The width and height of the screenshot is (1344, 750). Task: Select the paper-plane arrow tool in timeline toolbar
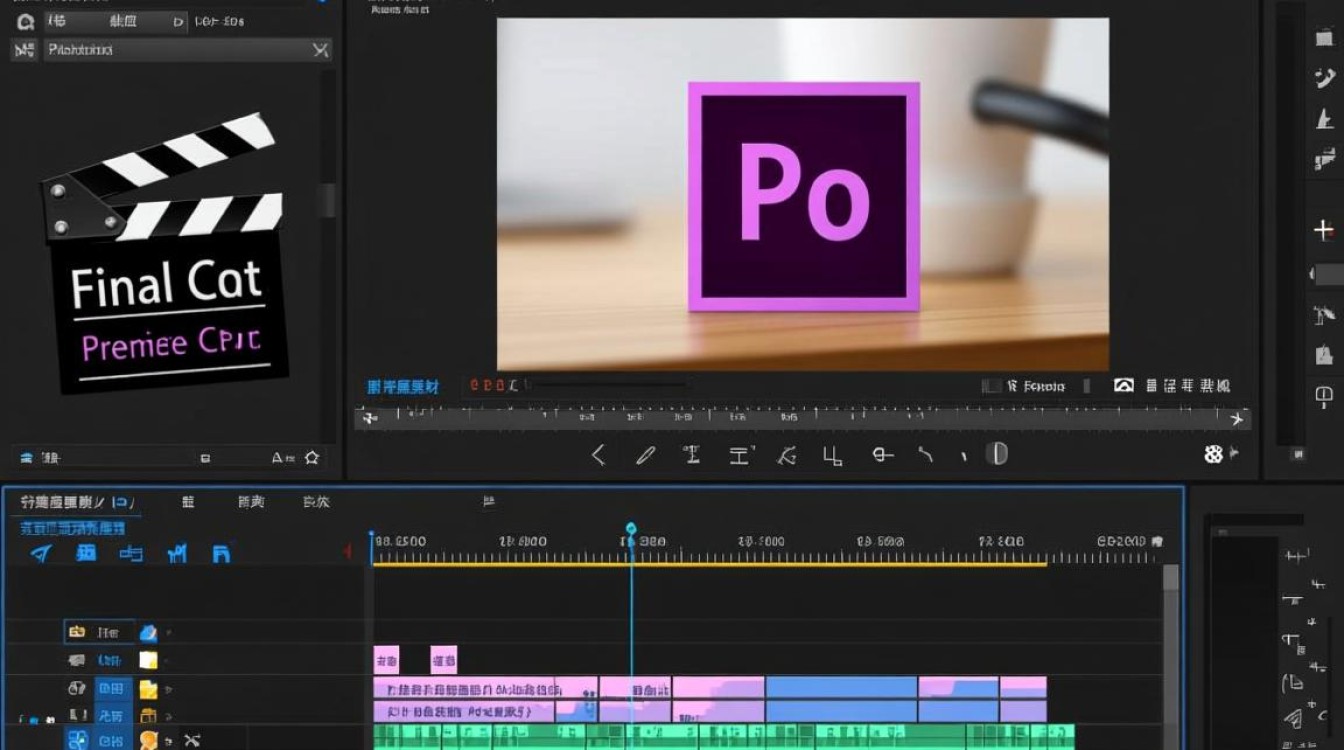pos(41,553)
